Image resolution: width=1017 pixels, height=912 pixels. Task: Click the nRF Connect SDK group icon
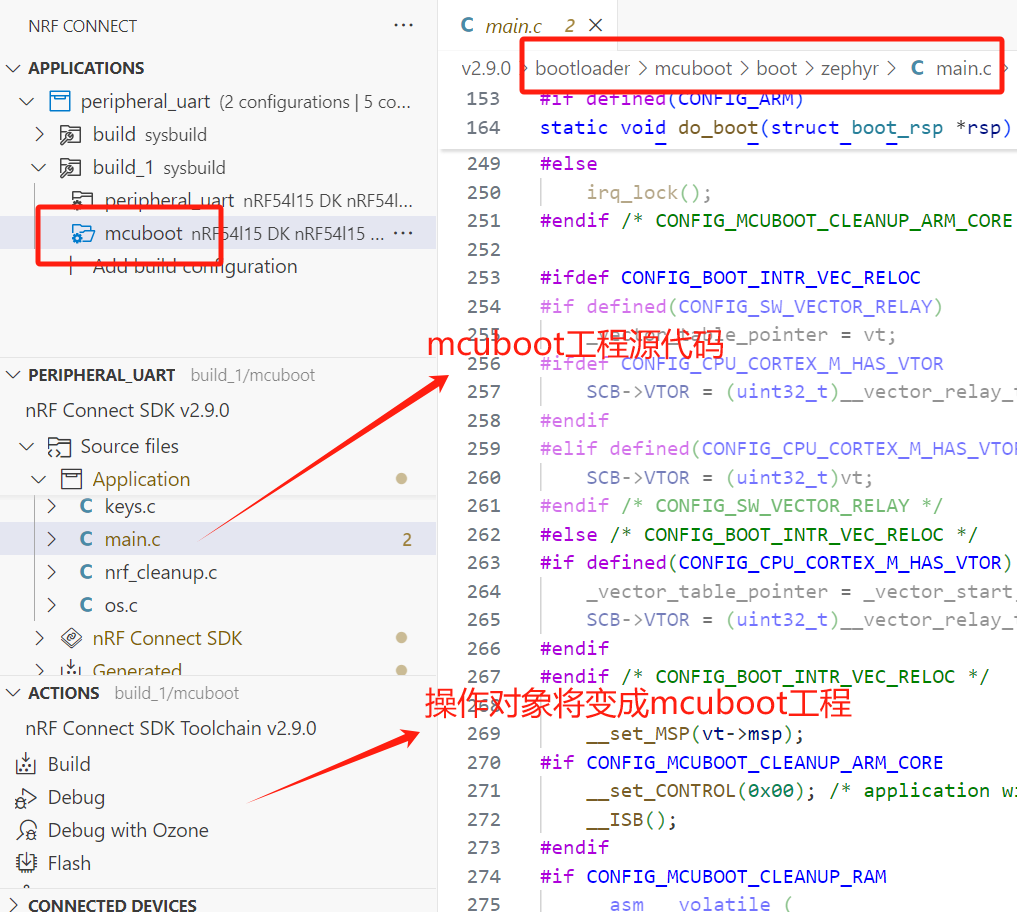(71, 638)
